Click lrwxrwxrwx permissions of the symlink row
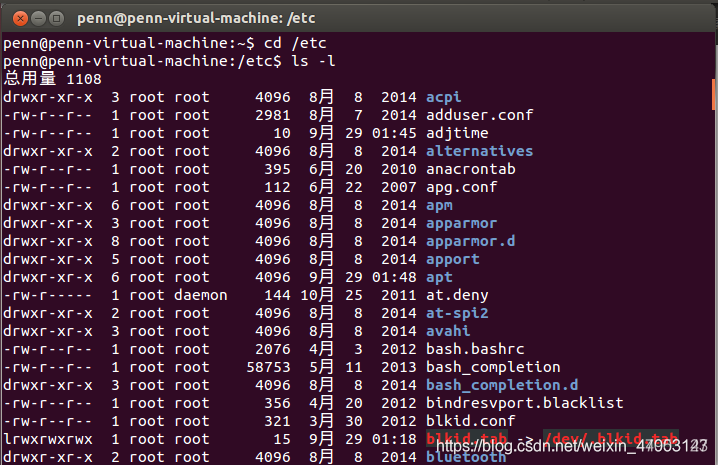This screenshot has width=718, height=465. 48,439
